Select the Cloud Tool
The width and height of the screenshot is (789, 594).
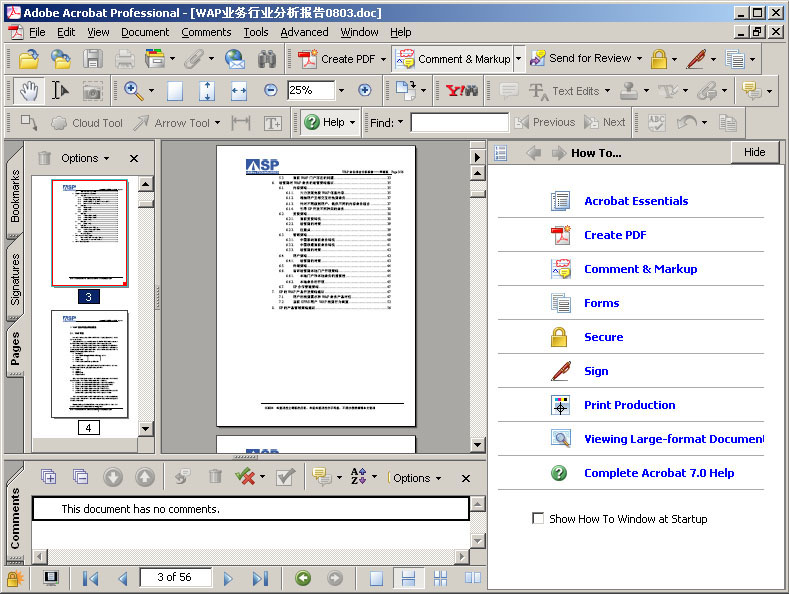point(87,123)
